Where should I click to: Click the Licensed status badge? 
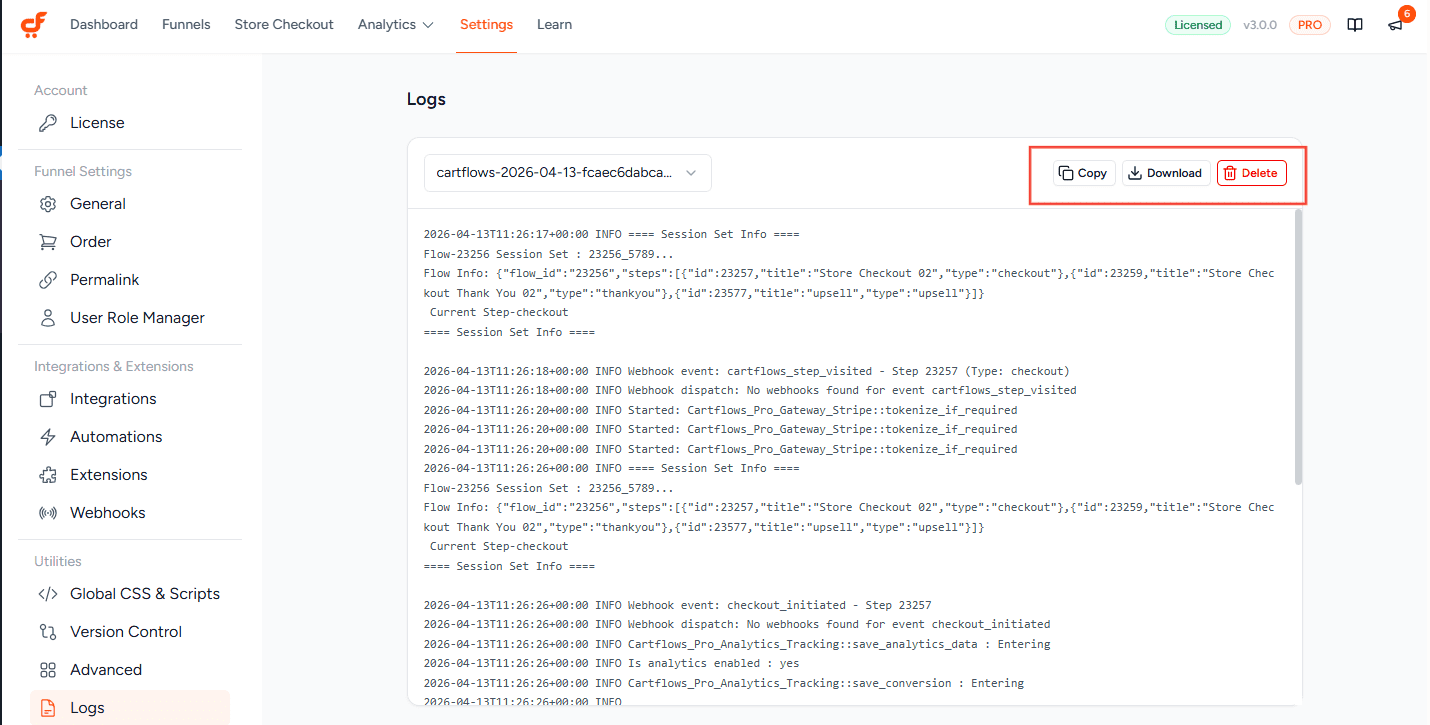click(1198, 25)
